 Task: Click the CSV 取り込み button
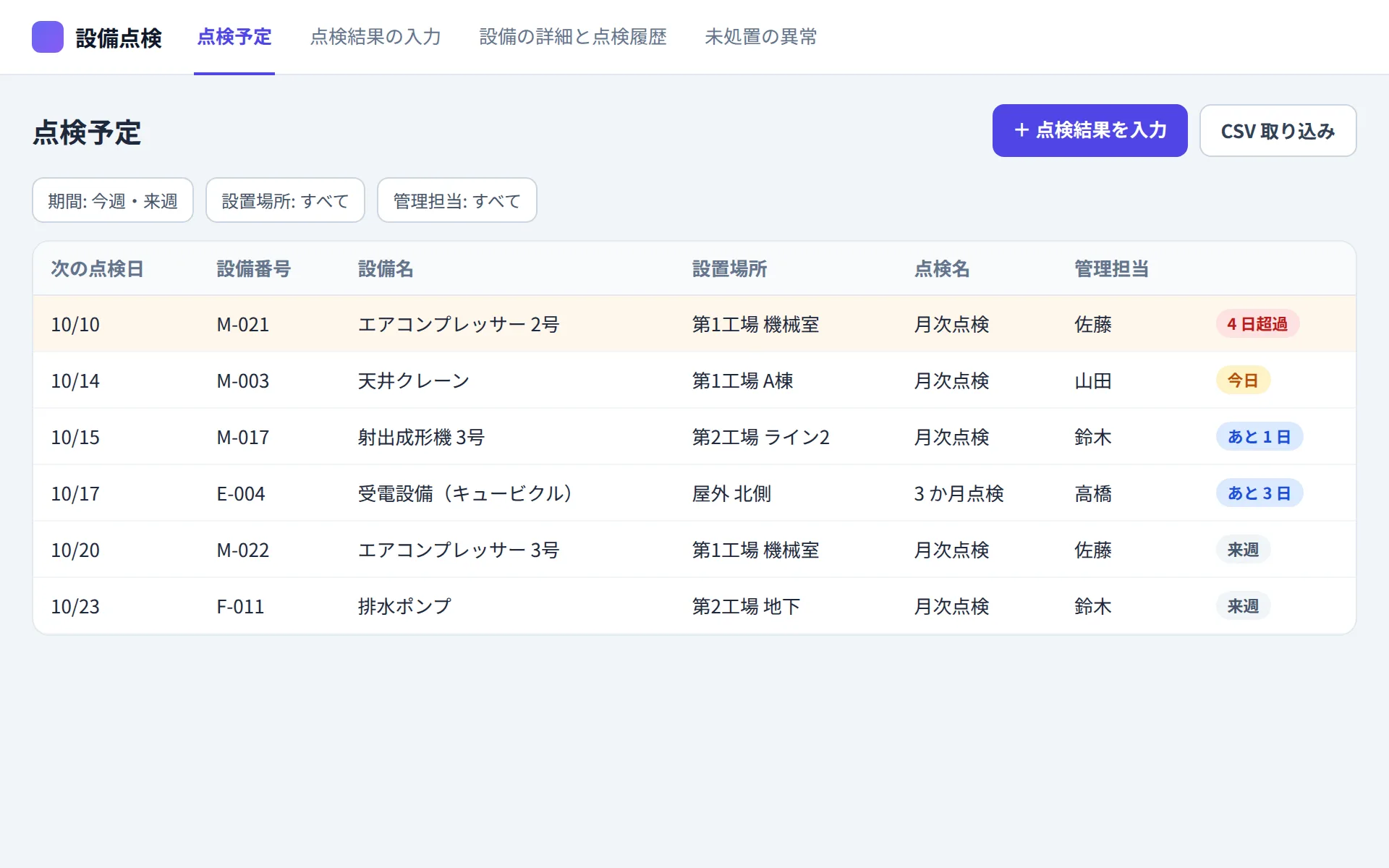tap(1278, 130)
